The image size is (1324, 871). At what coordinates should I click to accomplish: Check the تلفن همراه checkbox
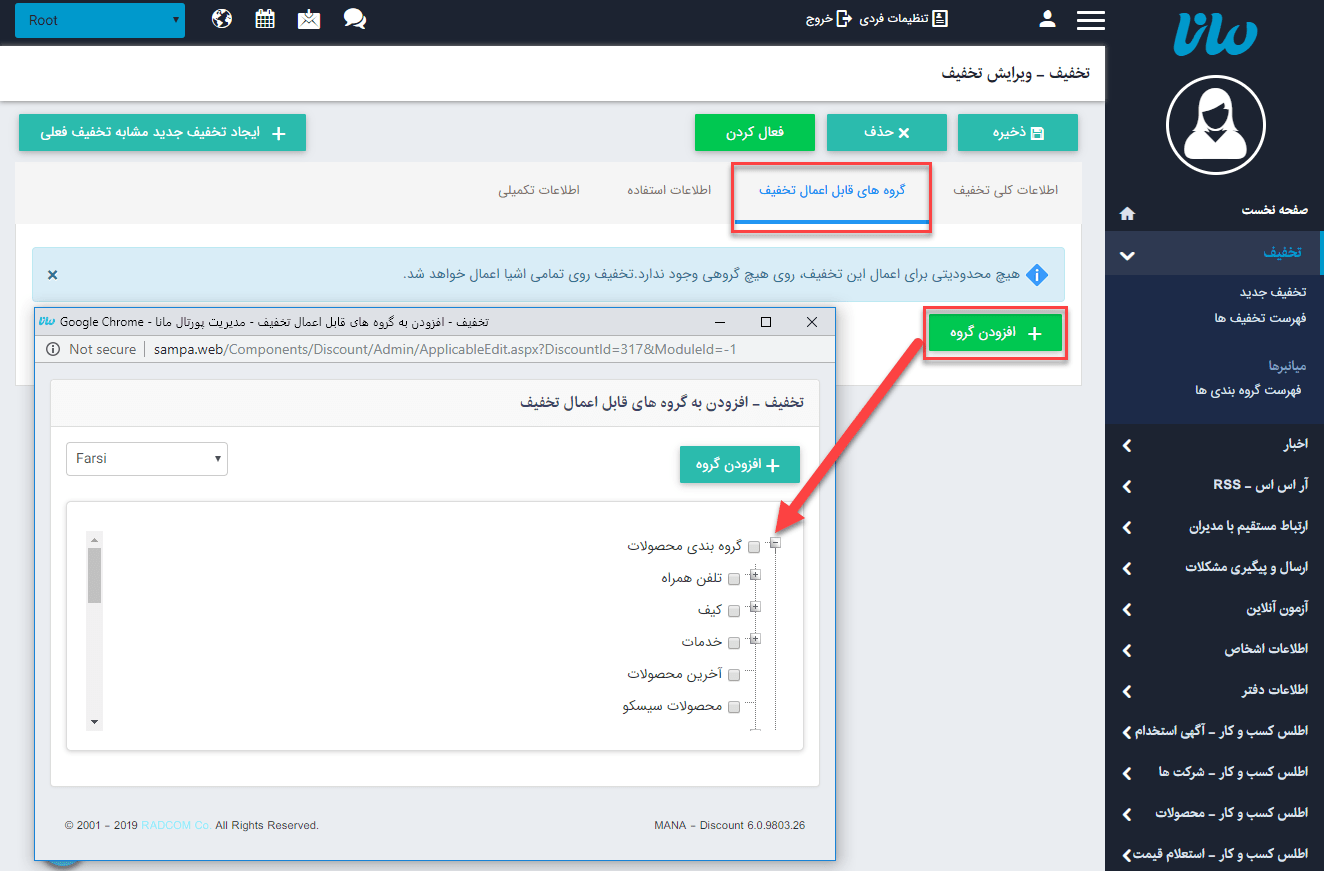coord(734,577)
